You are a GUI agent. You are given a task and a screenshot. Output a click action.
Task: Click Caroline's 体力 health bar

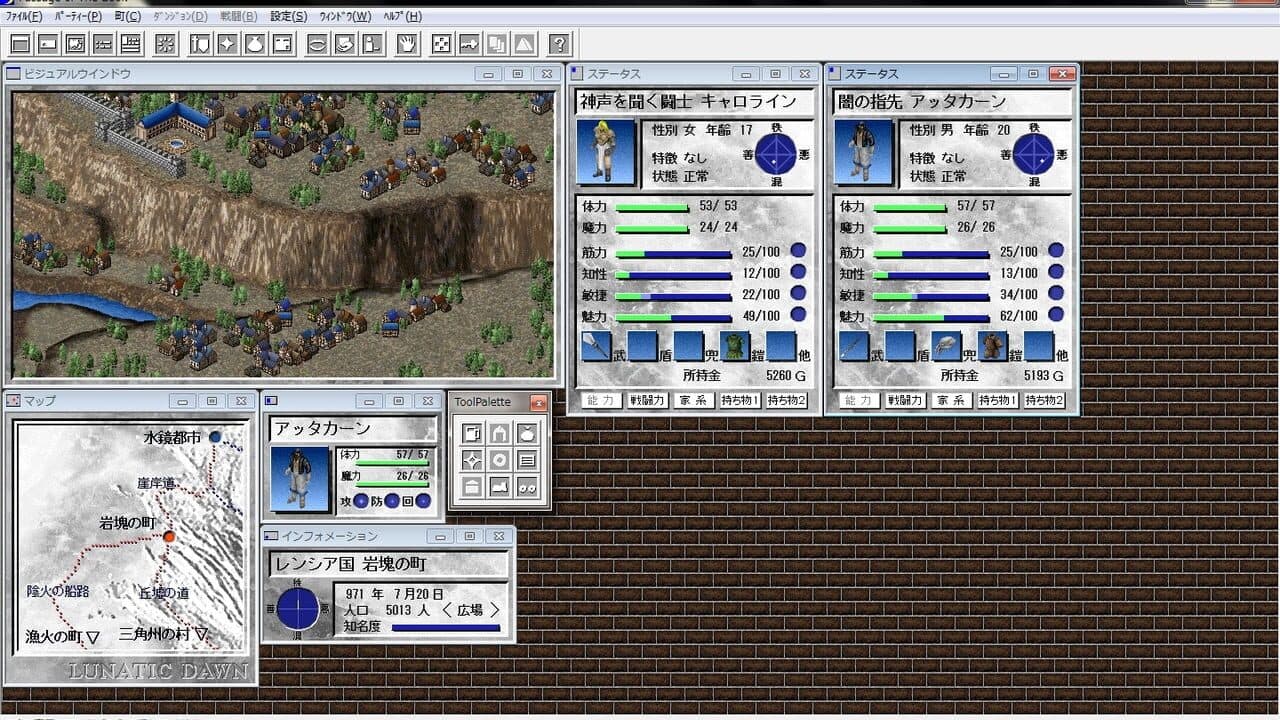coord(652,207)
